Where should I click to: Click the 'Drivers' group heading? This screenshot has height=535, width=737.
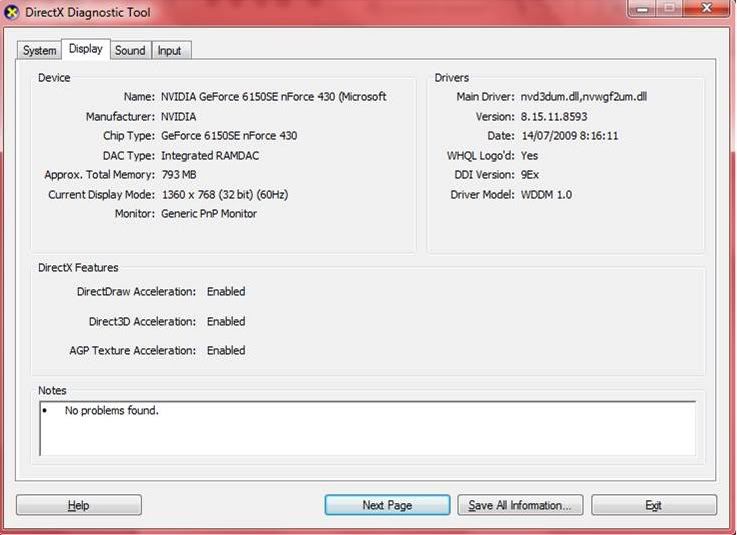(452, 78)
